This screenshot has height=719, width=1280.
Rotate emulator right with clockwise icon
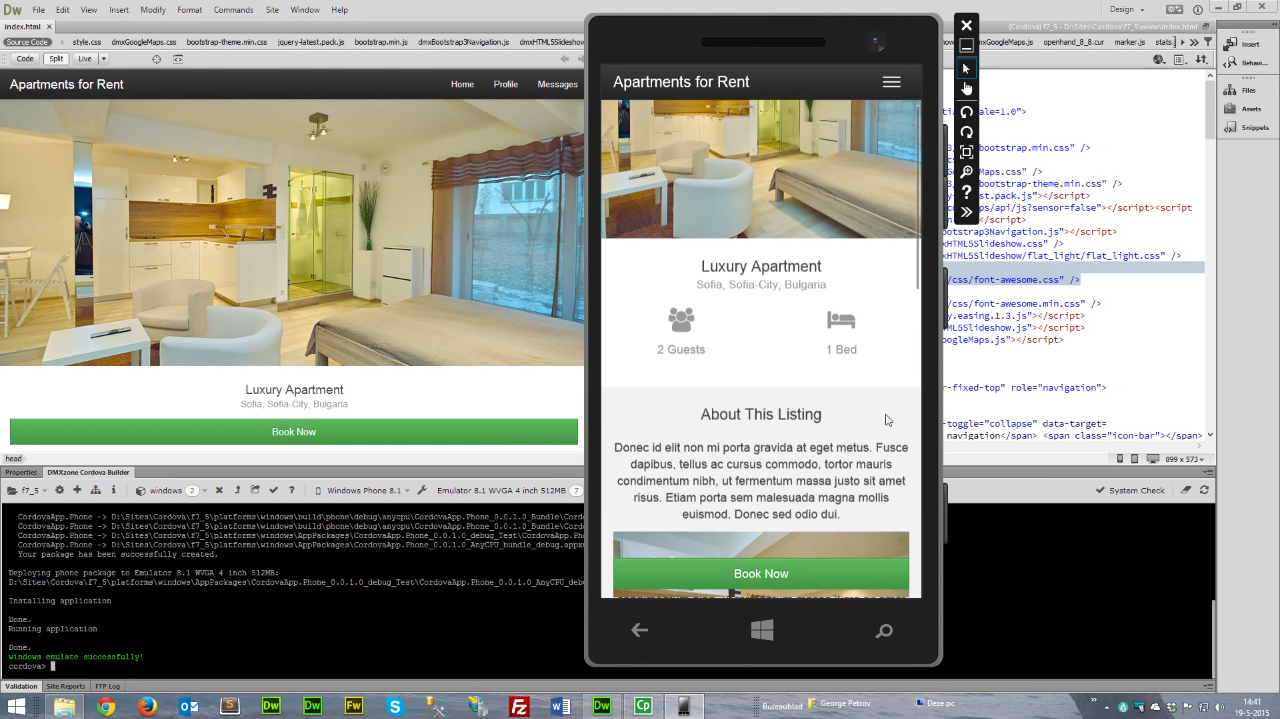tap(966, 131)
